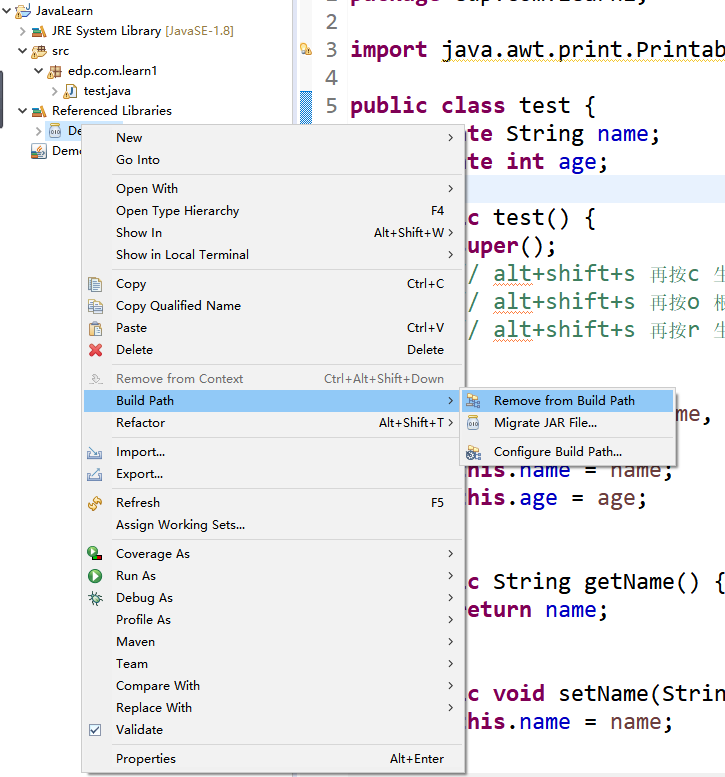Click the Debug As bug icon
Screen dimensions: 725x777
pyautogui.click(x=95, y=598)
